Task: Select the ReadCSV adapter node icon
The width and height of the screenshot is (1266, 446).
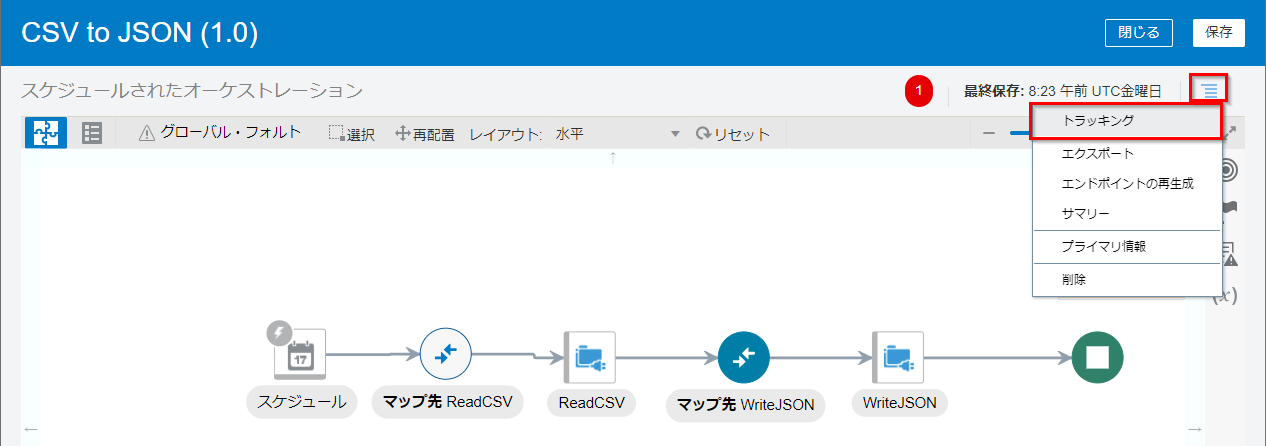Action: (589, 357)
